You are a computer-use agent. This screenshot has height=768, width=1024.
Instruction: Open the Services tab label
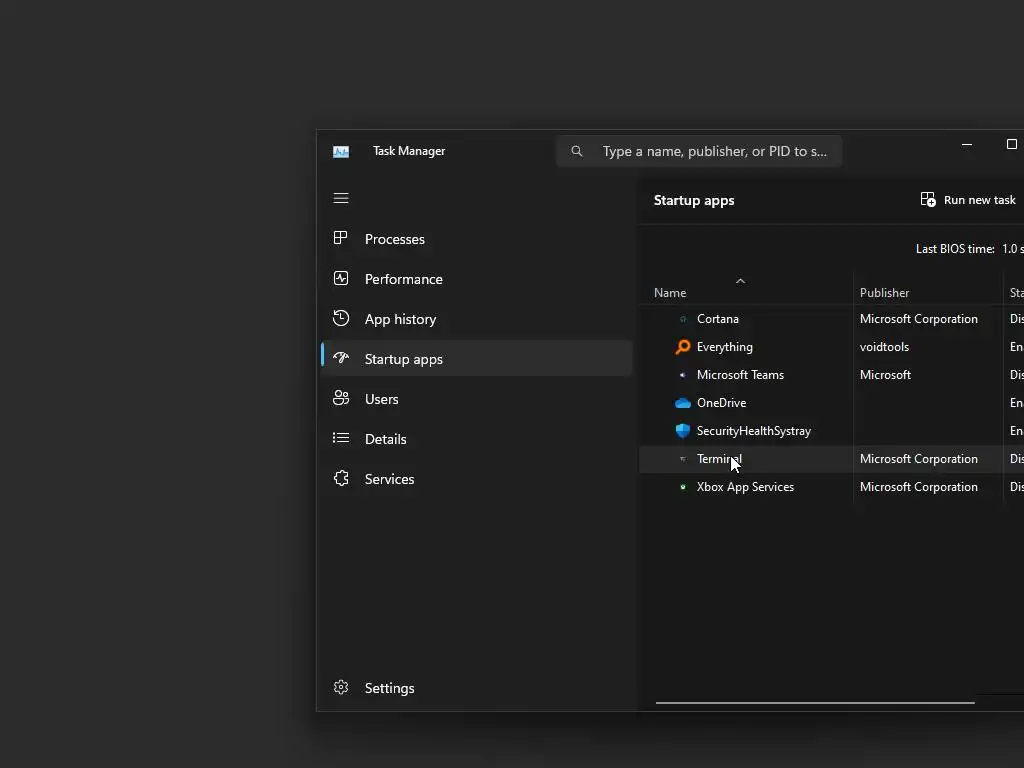(x=389, y=479)
